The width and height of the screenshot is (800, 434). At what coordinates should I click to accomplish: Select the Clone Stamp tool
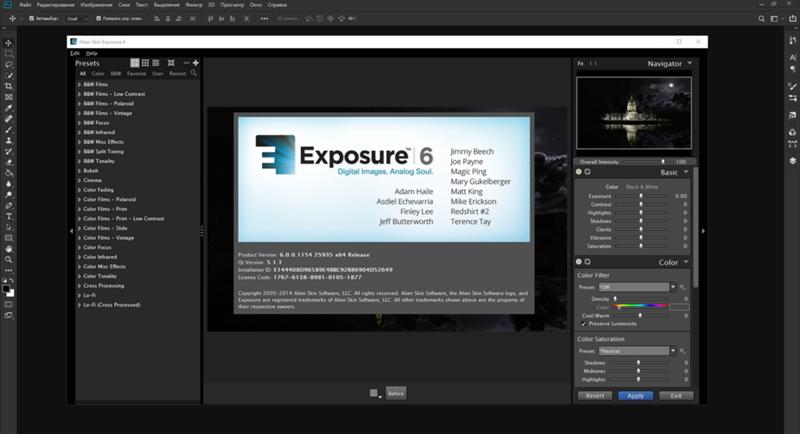pos(9,140)
